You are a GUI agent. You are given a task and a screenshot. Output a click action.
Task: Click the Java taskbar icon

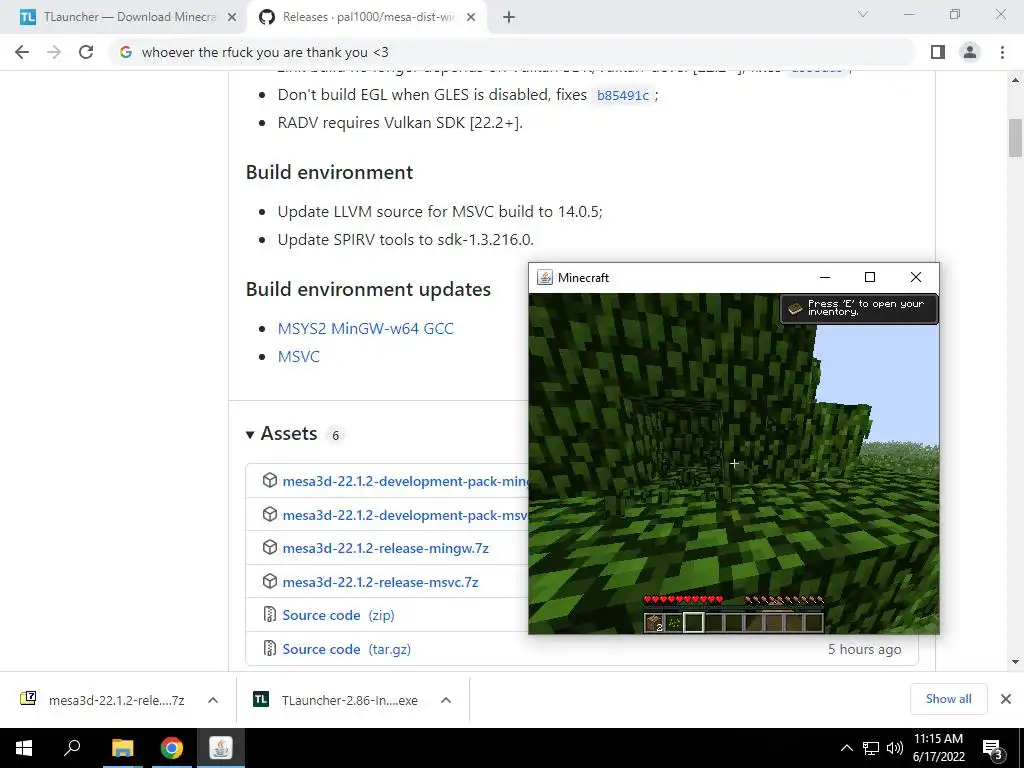pos(221,748)
